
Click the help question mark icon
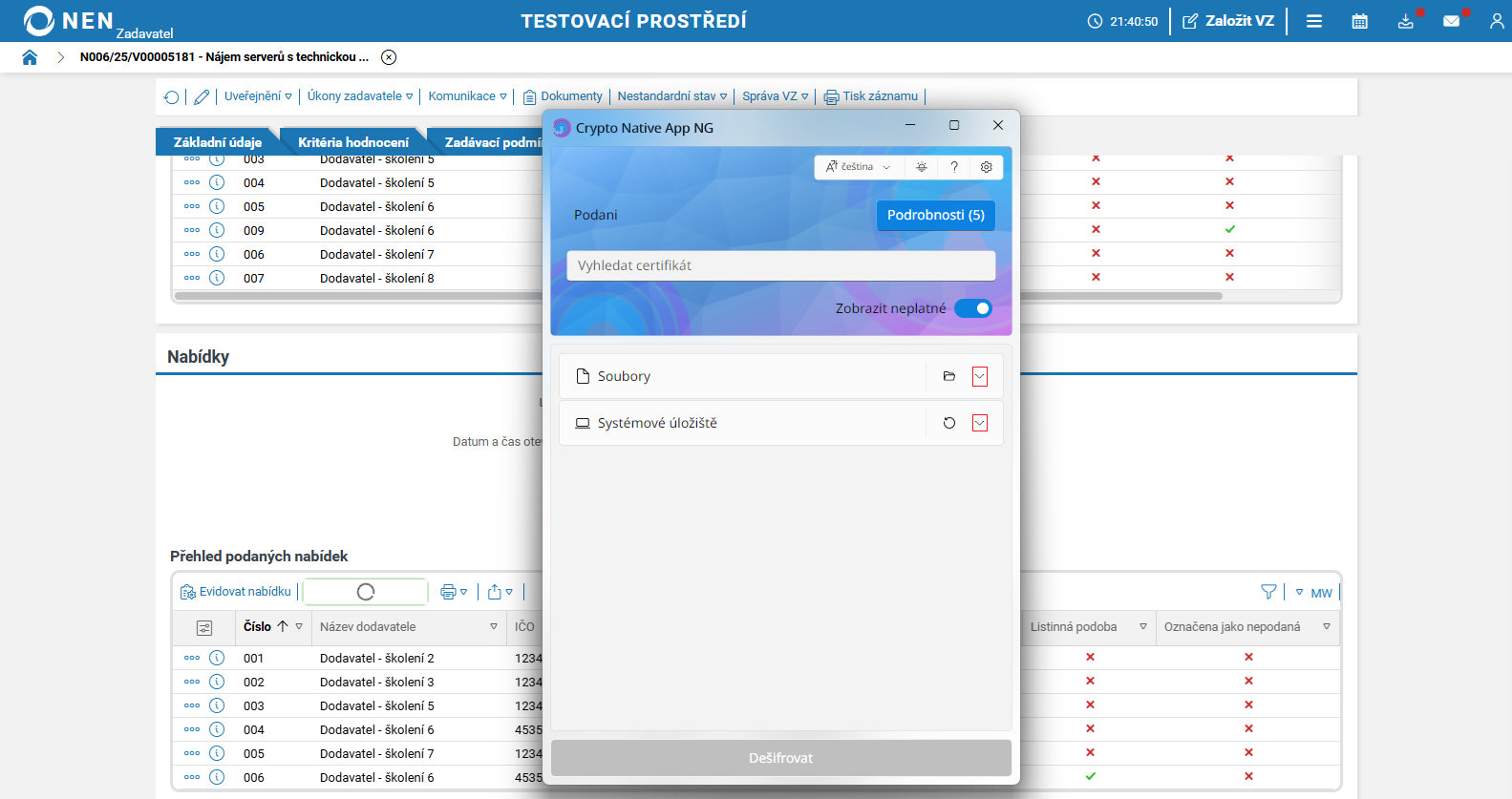pos(954,167)
